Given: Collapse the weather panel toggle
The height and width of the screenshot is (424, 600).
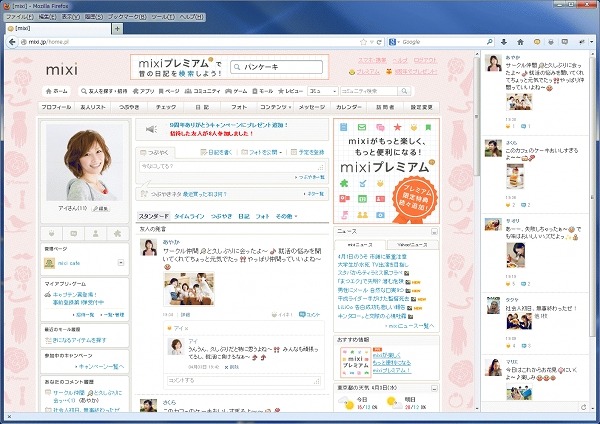Looking at the screenshot, I should pyautogui.click(x=434, y=388).
